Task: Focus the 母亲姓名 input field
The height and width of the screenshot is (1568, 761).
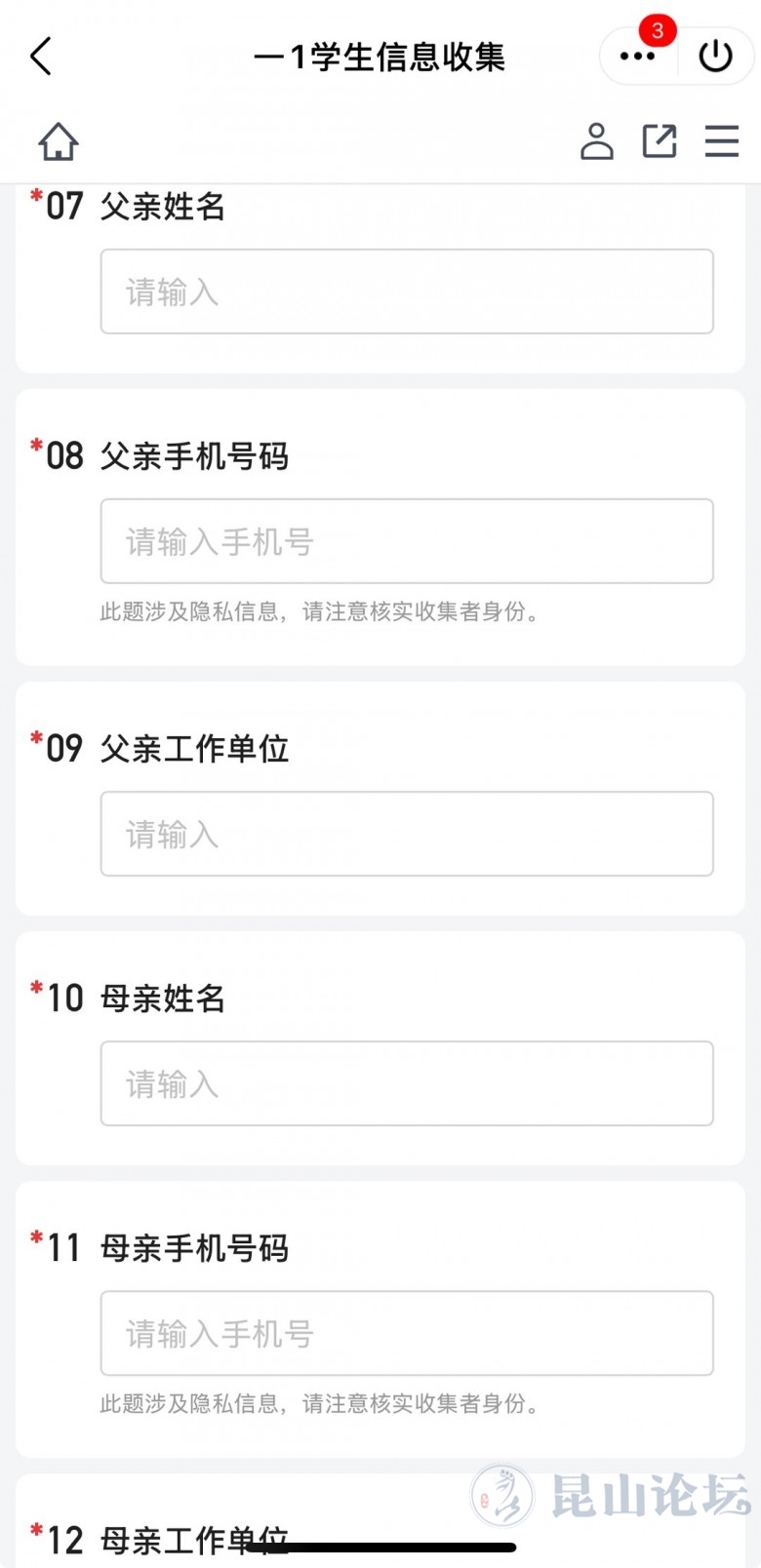Action: click(407, 1083)
